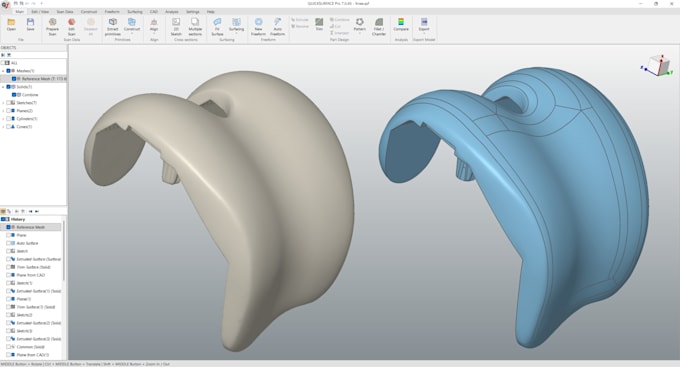
Task: Click the Save button
Action: [30, 24]
